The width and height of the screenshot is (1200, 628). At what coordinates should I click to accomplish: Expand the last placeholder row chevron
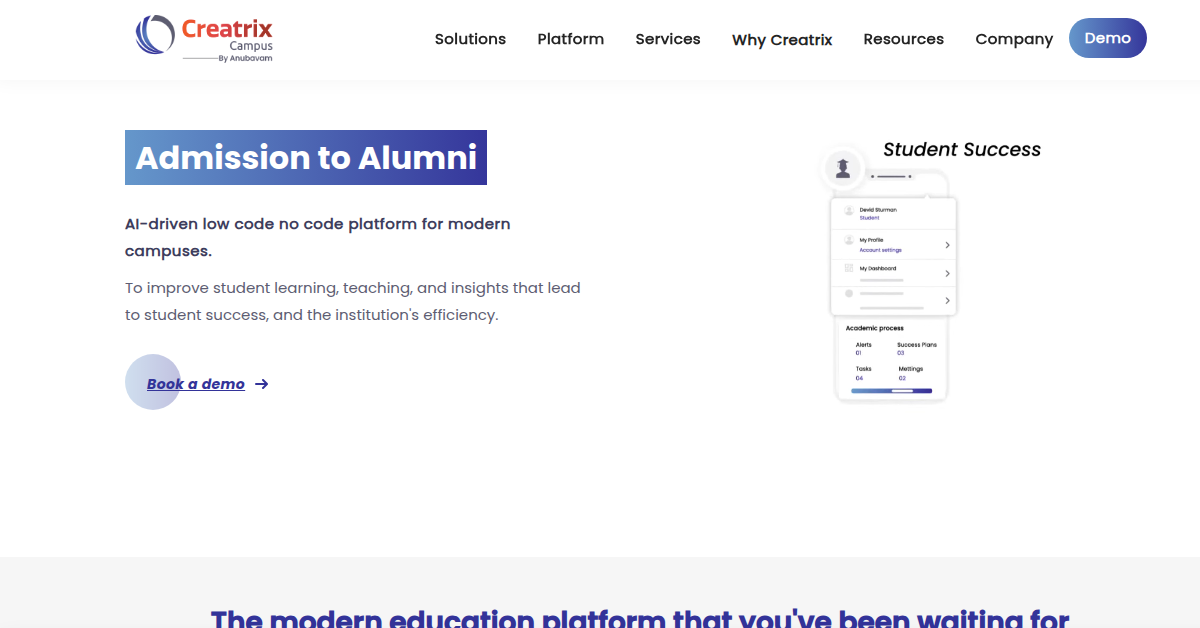click(946, 301)
